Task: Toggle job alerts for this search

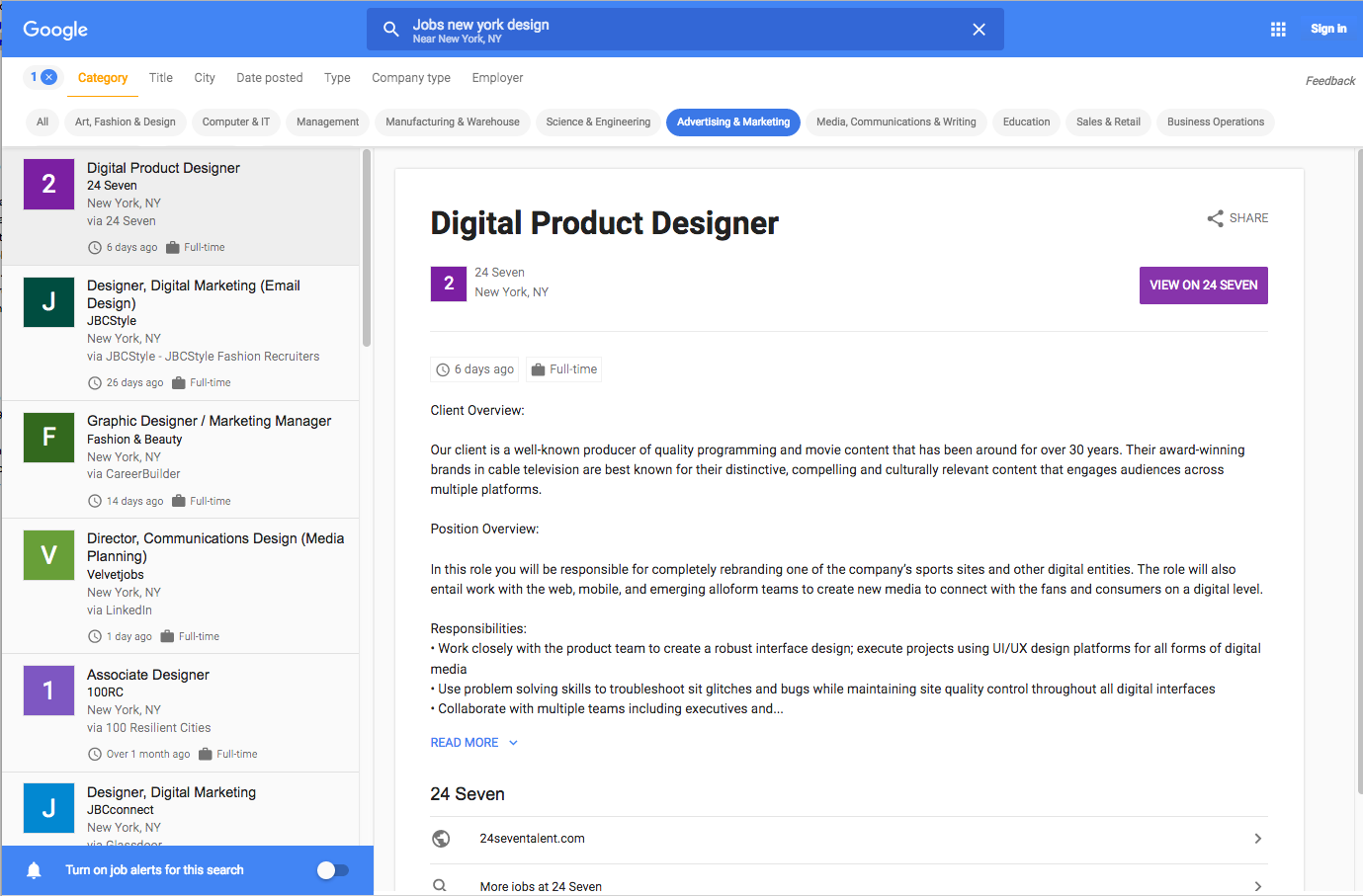Action: coord(333,870)
